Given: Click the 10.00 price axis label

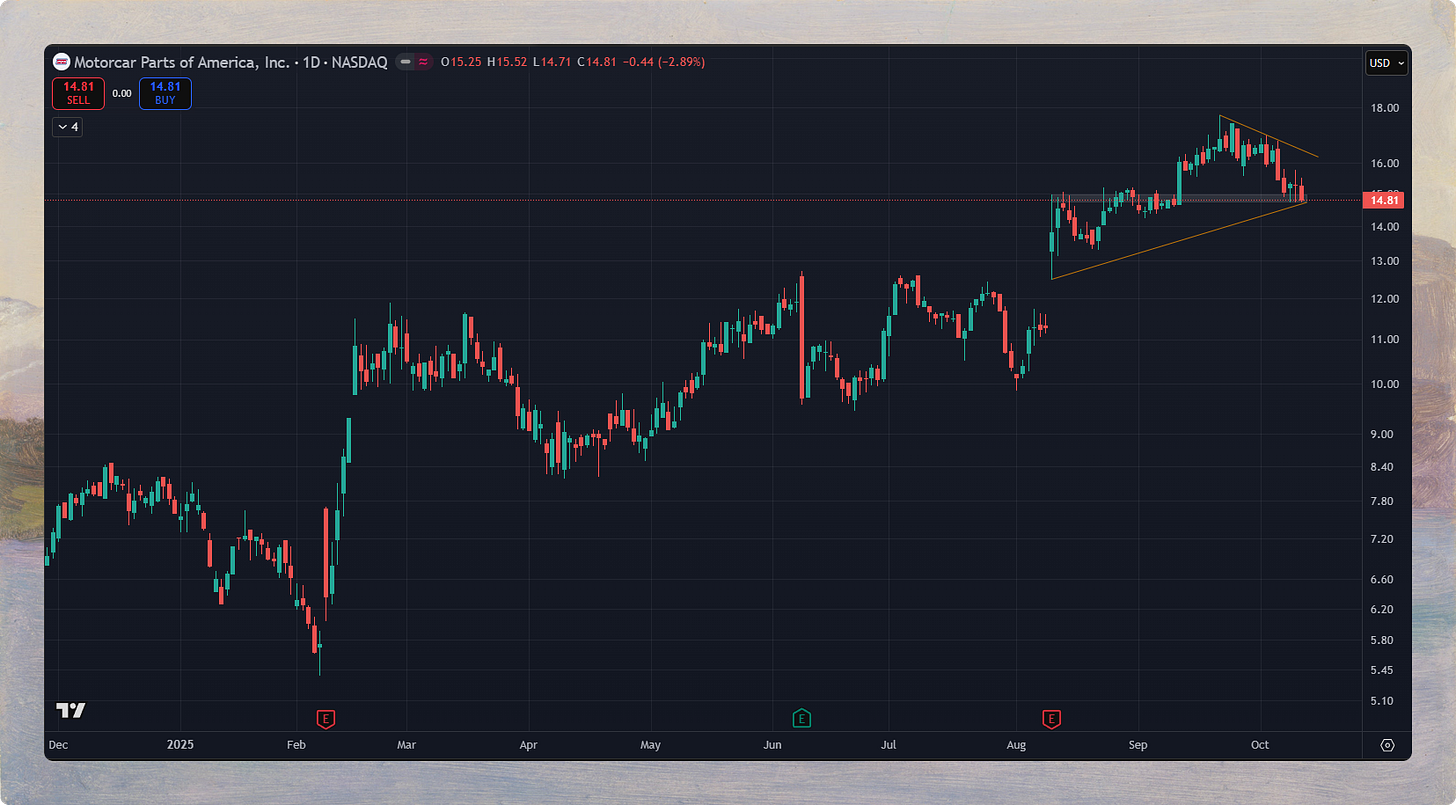Looking at the screenshot, I should (1384, 385).
